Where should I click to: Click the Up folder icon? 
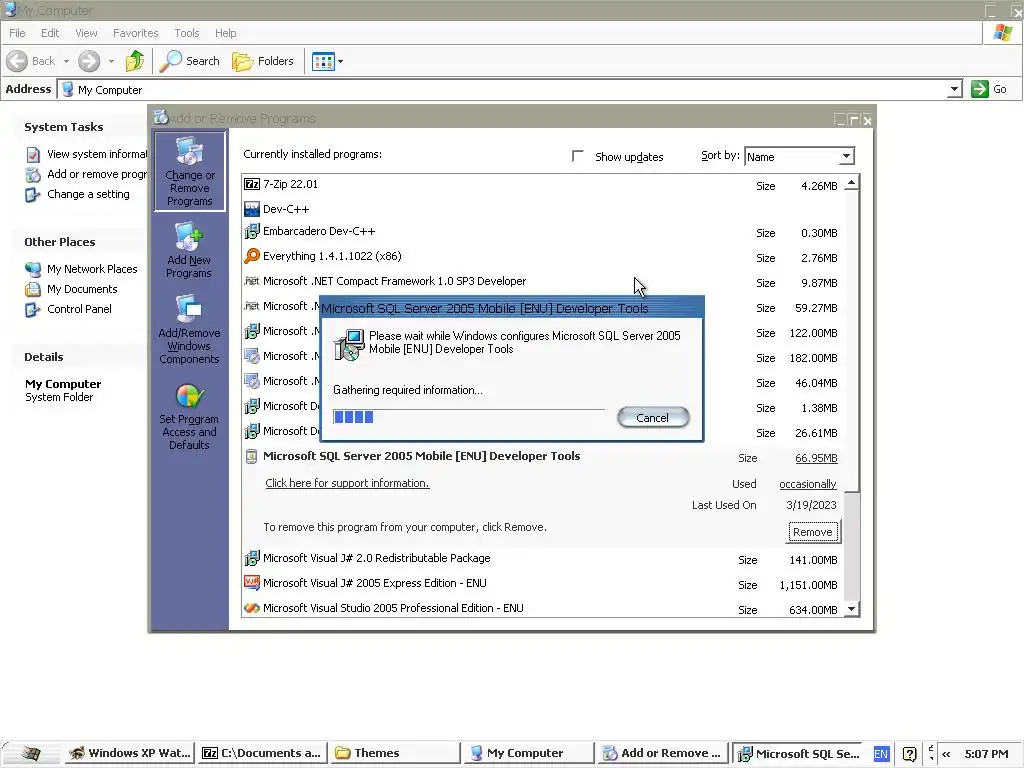pos(135,61)
